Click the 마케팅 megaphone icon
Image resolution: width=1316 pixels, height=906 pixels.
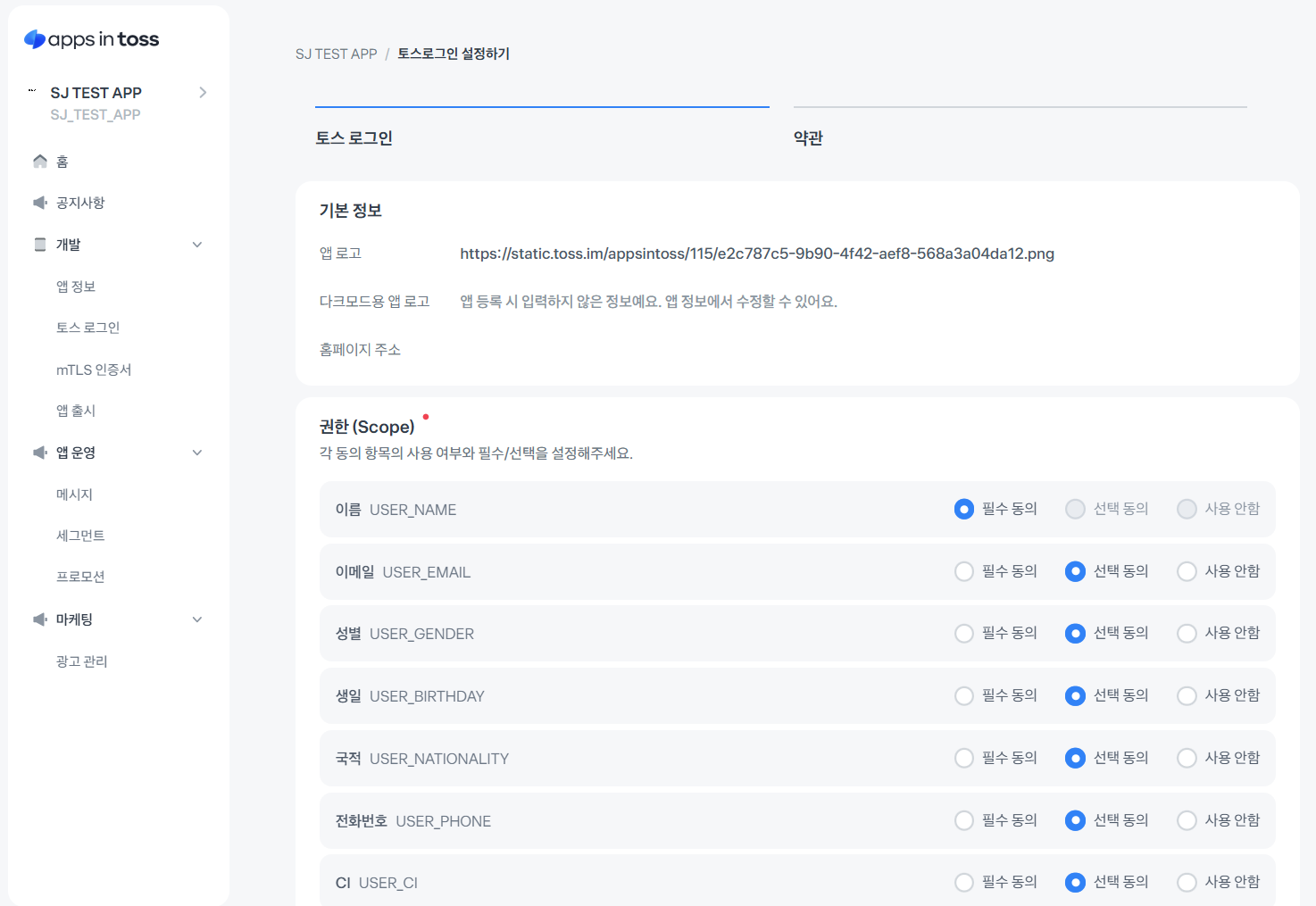pyautogui.click(x=40, y=619)
